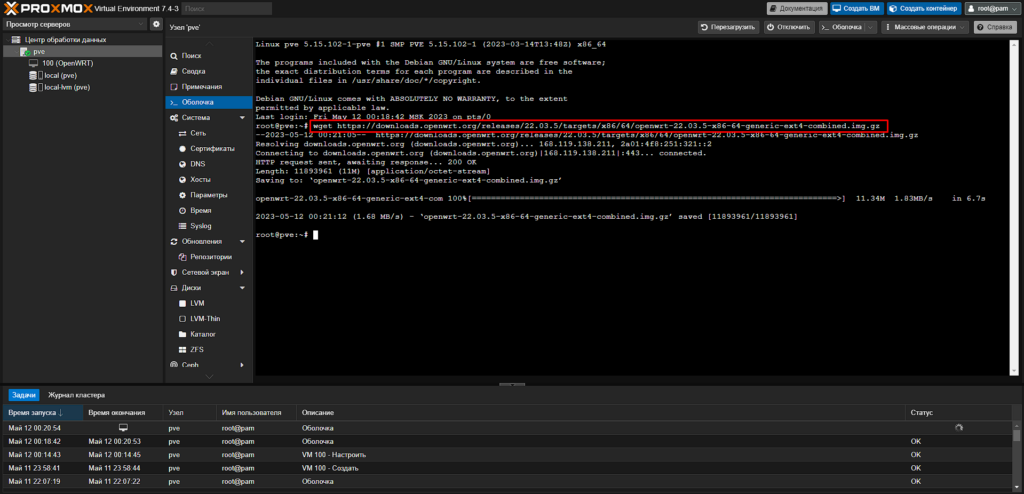The image size is (1024, 494).
Task: Collapse Система section arrow
Action: tap(242, 118)
